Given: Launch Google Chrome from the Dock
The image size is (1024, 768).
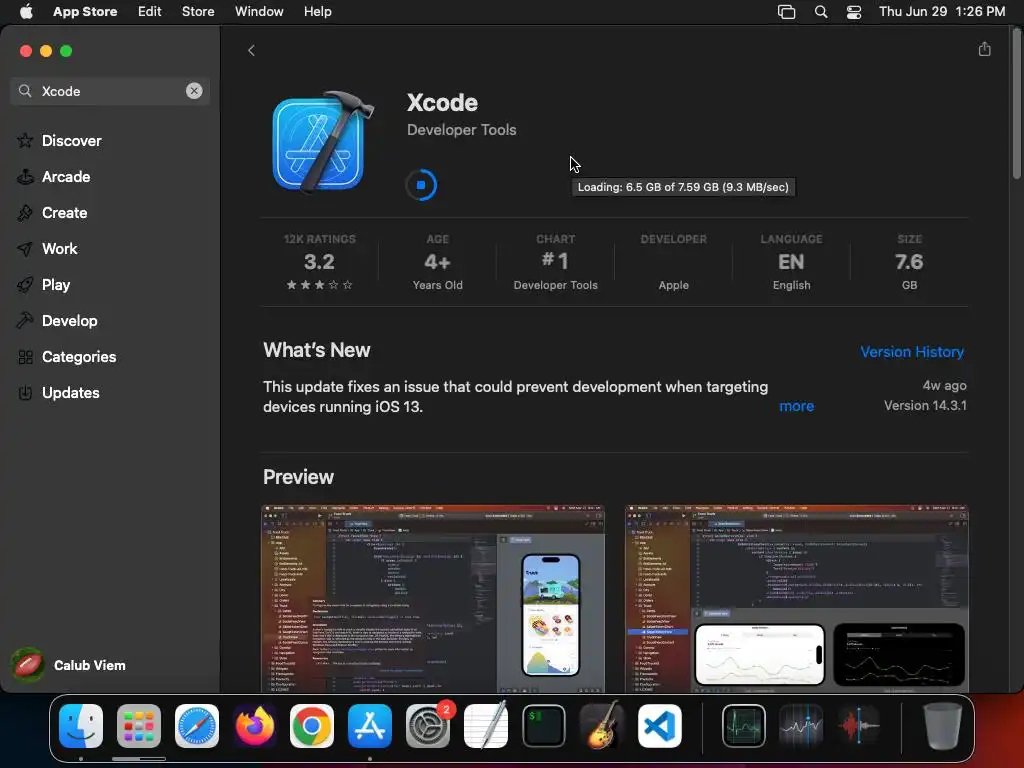Looking at the screenshot, I should click(312, 726).
